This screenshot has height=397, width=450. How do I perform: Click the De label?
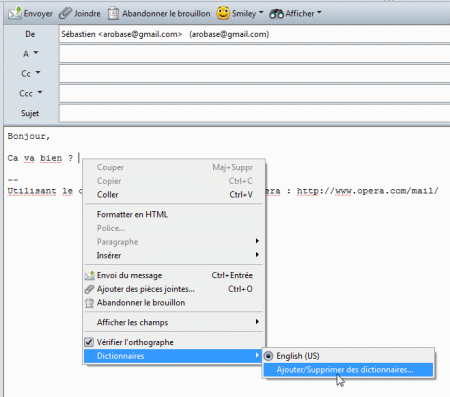pyautogui.click(x=30, y=34)
